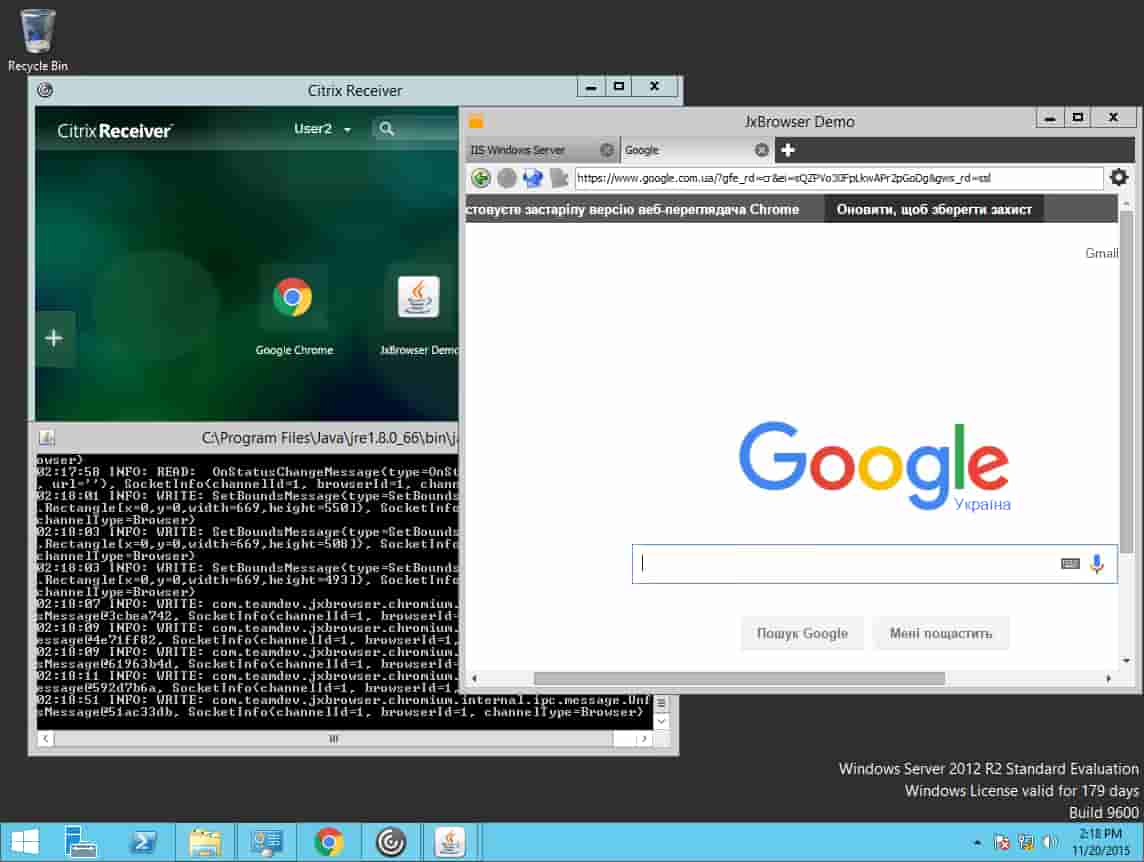Click the JxBrowser vertical scrollbar thumb
The height and width of the screenshot is (862, 1144).
coord(1127,380)
